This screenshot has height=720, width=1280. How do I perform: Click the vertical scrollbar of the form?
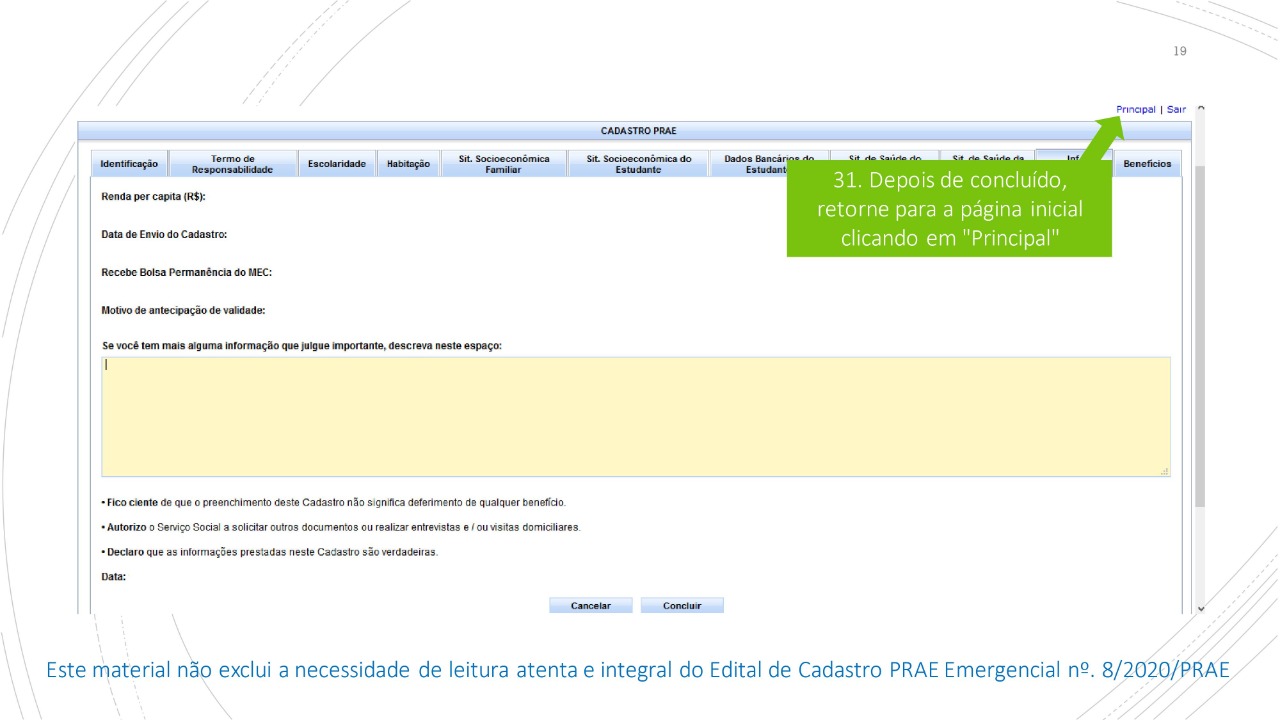[1200, 335]
